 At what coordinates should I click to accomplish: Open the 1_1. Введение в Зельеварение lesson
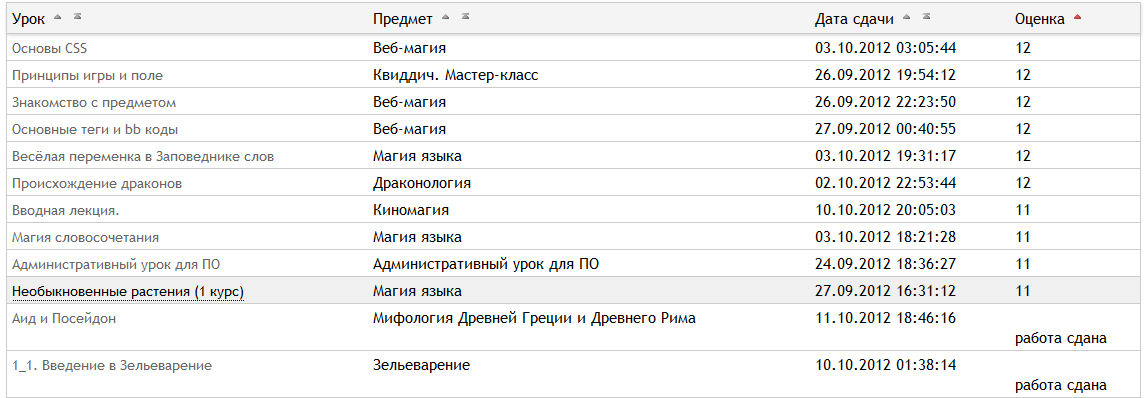point(112,366)
